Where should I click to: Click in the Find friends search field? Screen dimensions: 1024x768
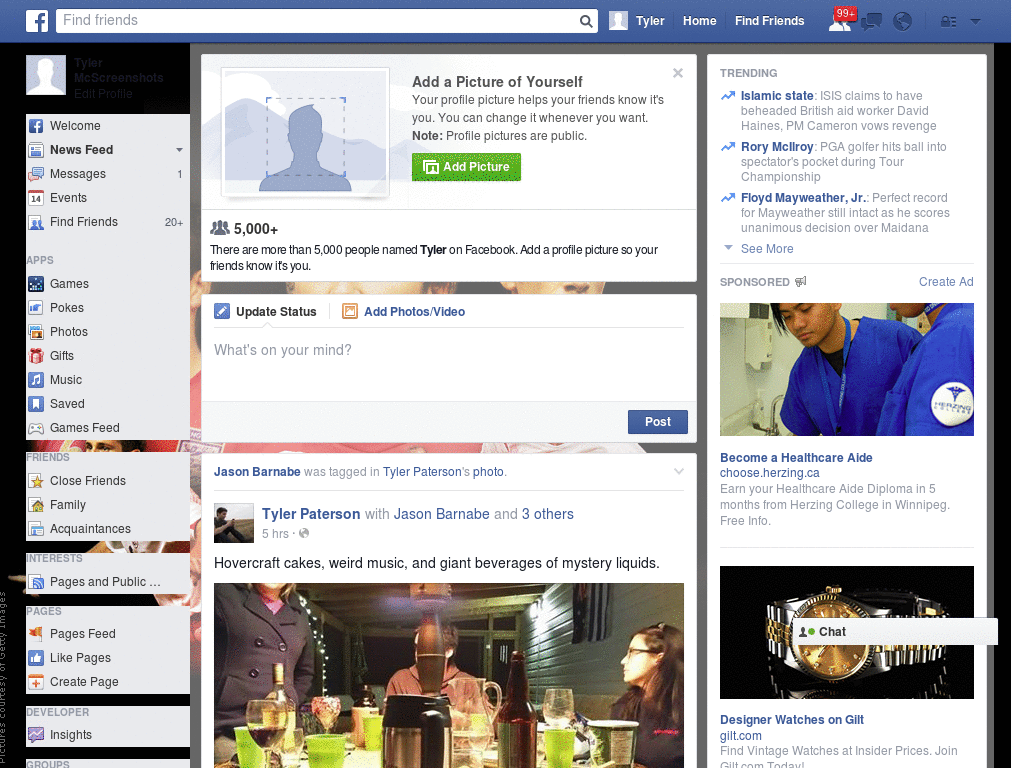(x=319, y=21)
